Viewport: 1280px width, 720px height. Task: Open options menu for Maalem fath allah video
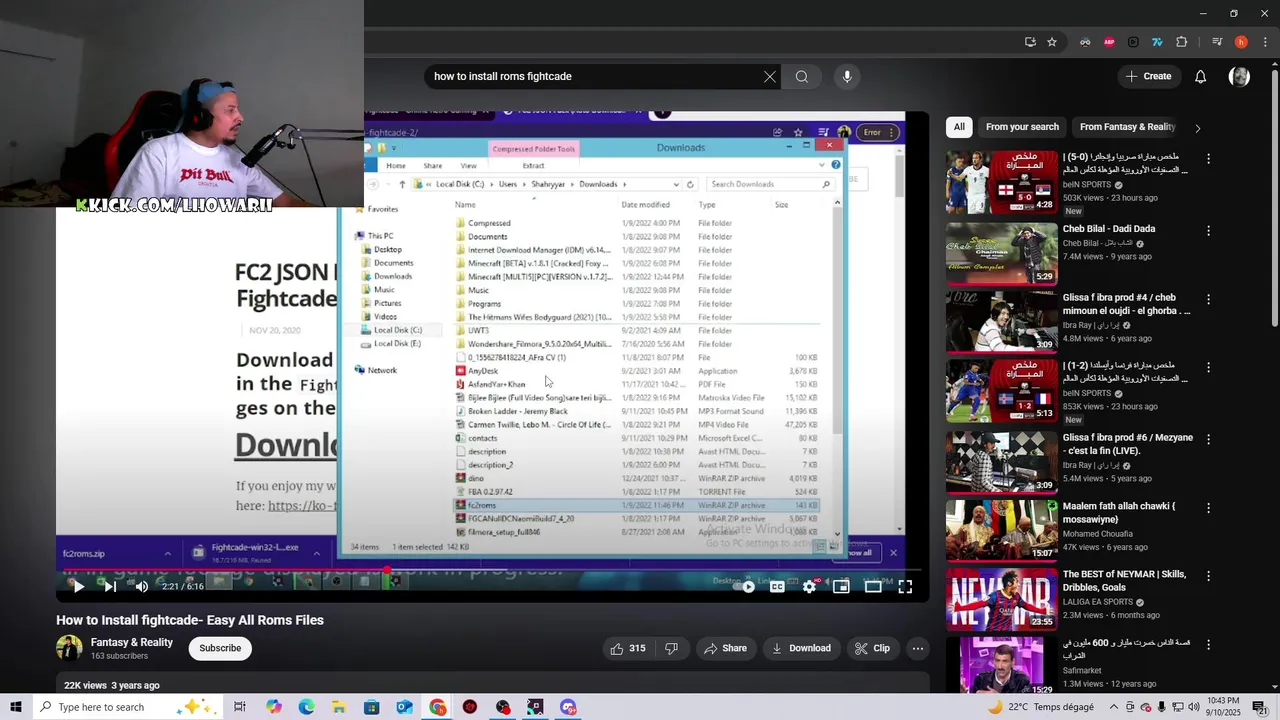pyautogui.click(x=1208, y=508)
